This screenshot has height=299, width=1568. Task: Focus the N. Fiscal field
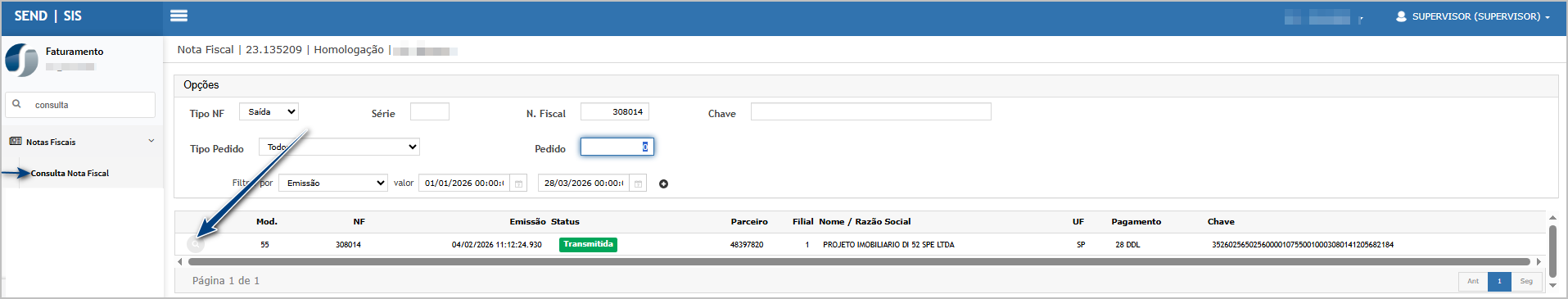[x=614, y=111]
